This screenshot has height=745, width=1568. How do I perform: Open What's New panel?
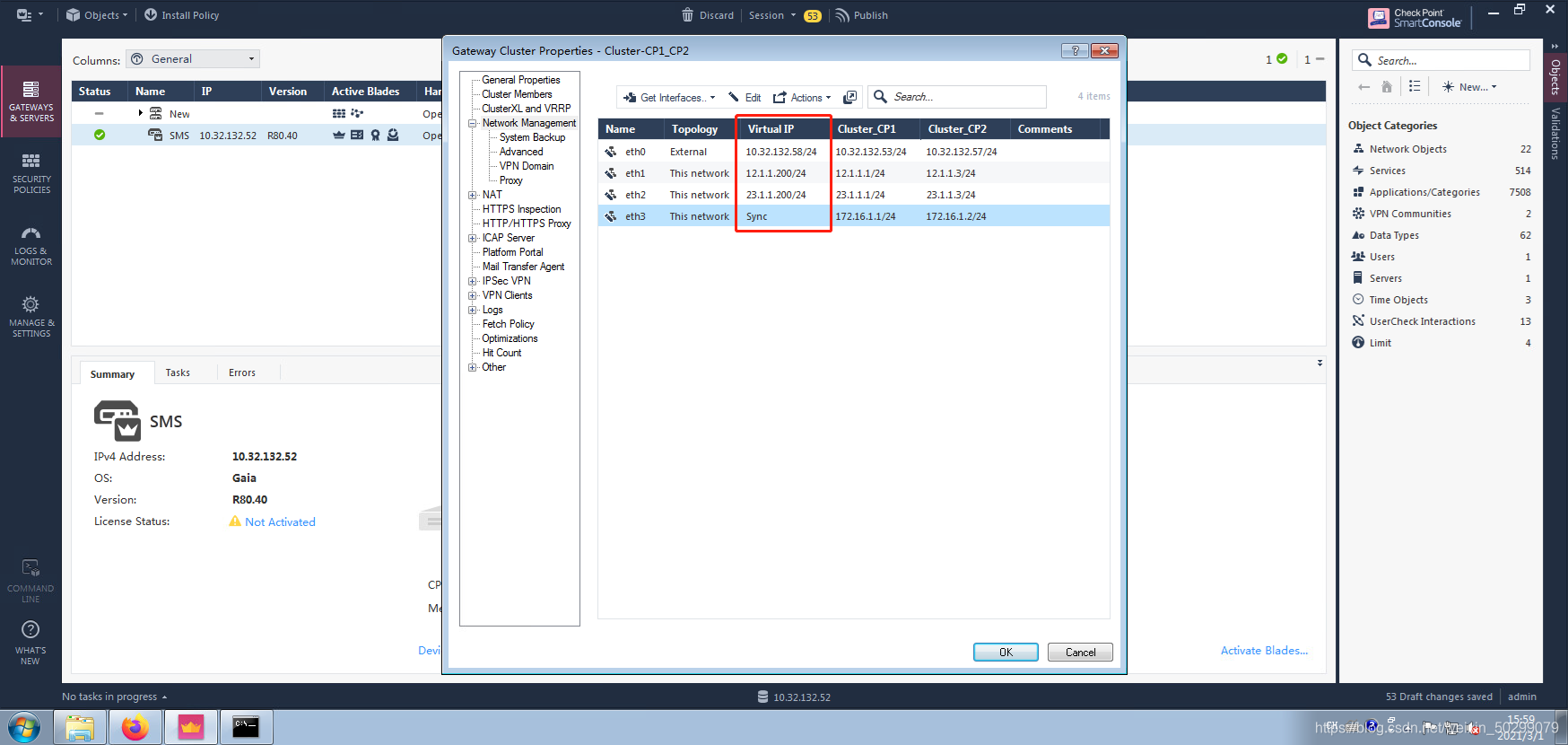[30, 643]
